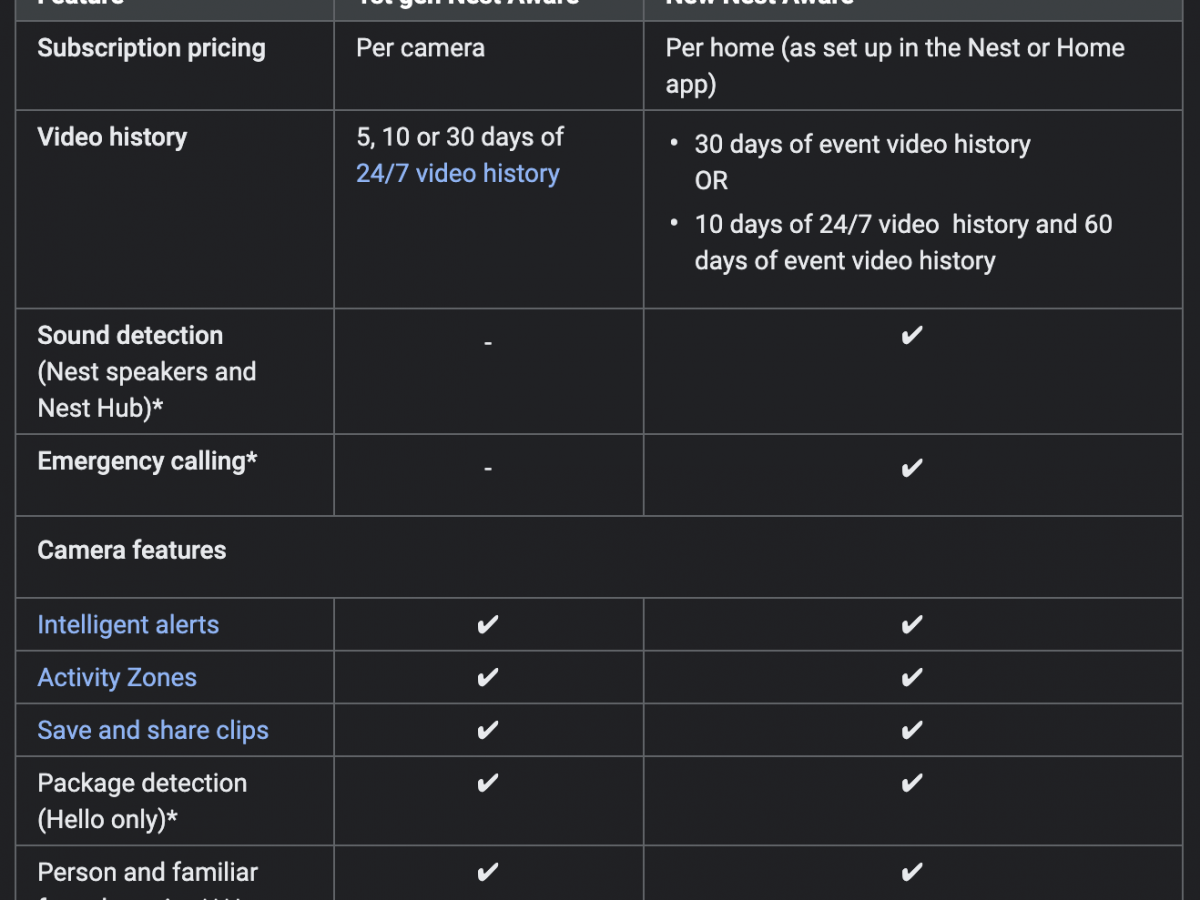Click the dash in the Emergency calling row
The width and height of the screenshot is (1200, 900).
[x=488, y=469]
